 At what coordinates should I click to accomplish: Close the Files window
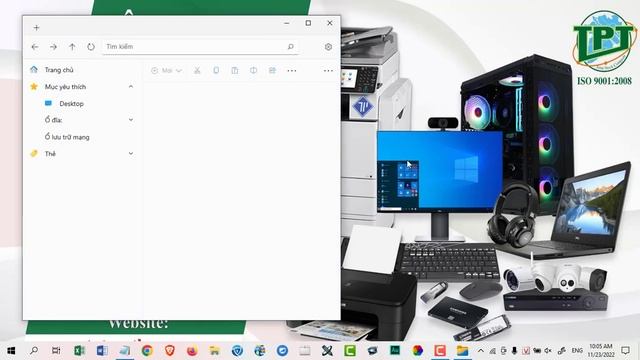[330, 23]
